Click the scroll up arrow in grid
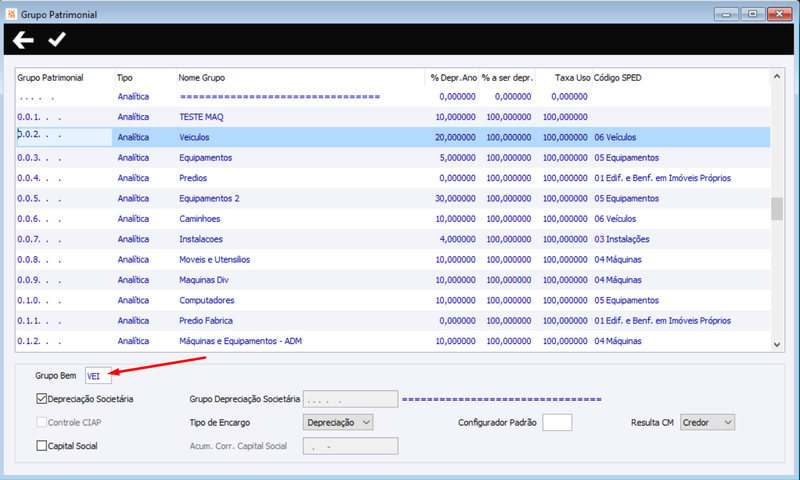Screen dimensions: 800x480 click(777, 77)
